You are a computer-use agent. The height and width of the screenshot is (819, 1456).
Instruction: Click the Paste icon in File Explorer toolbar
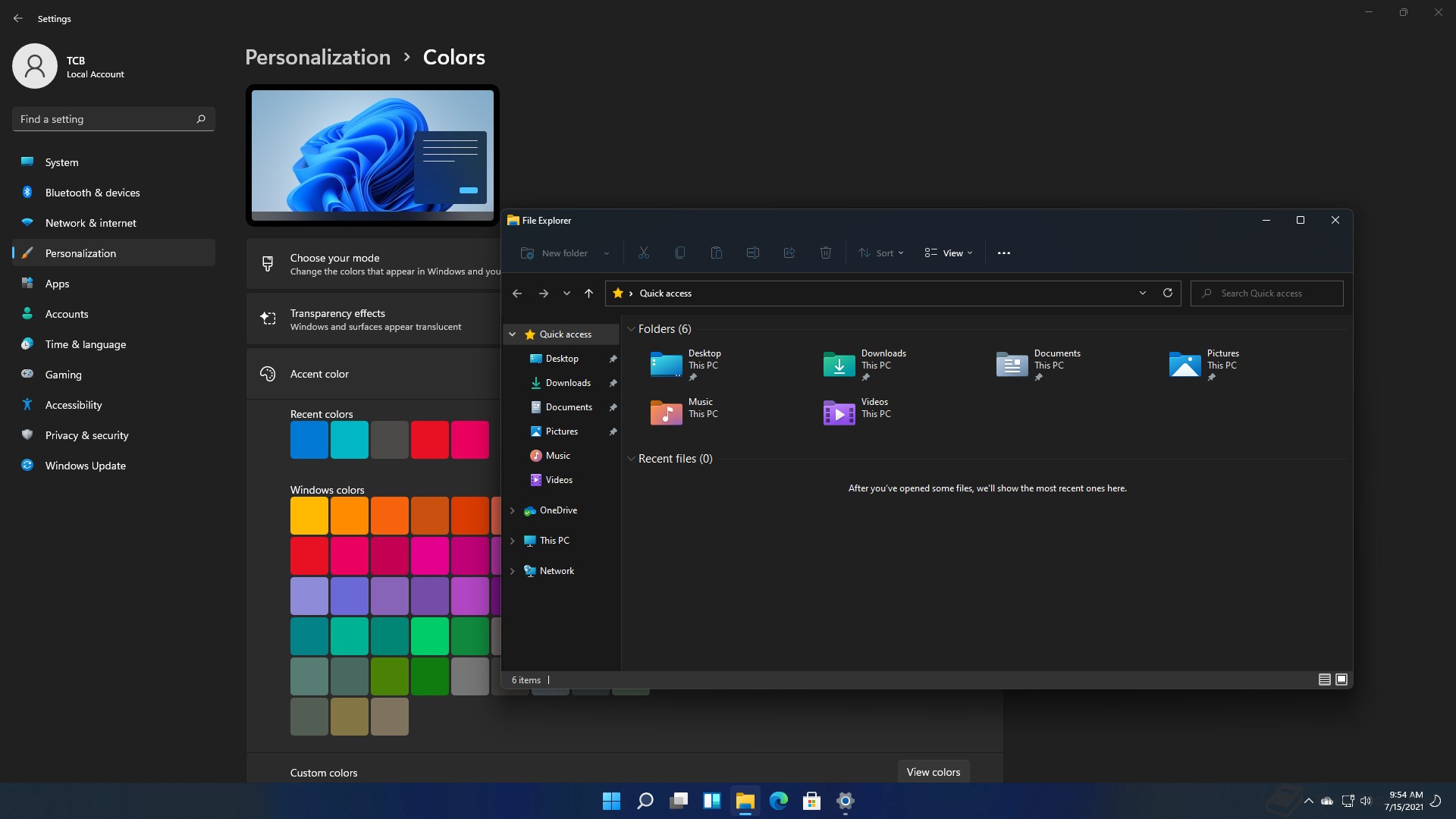716,253
